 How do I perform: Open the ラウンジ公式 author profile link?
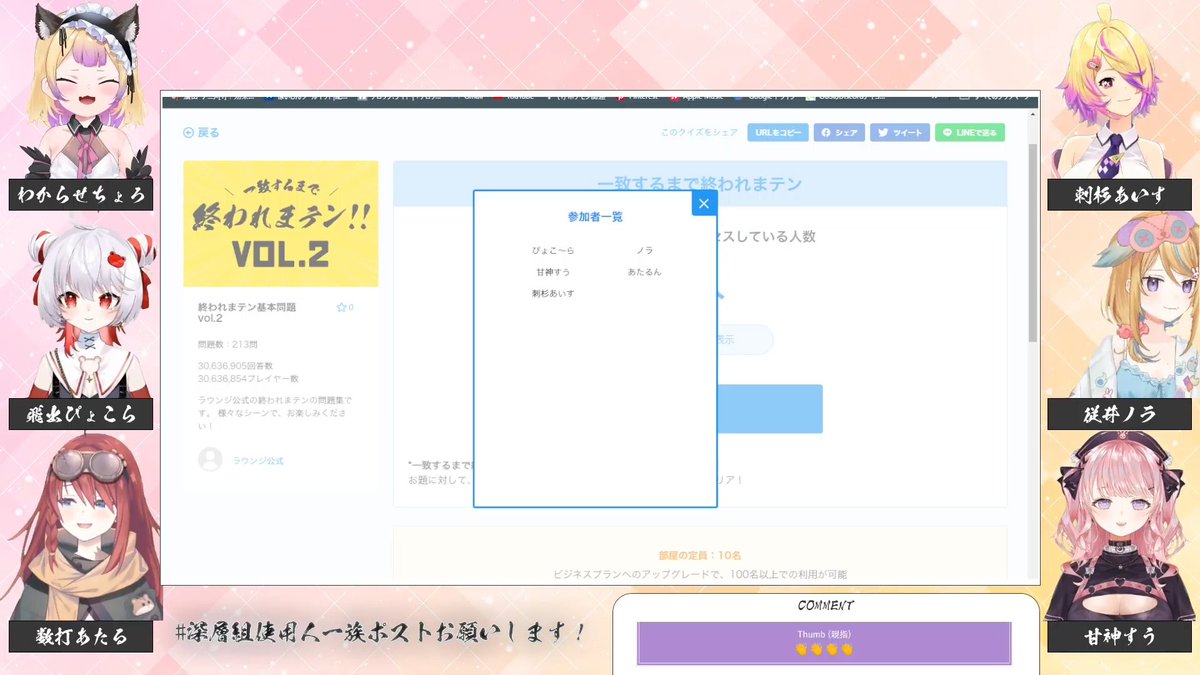point(259,460)
